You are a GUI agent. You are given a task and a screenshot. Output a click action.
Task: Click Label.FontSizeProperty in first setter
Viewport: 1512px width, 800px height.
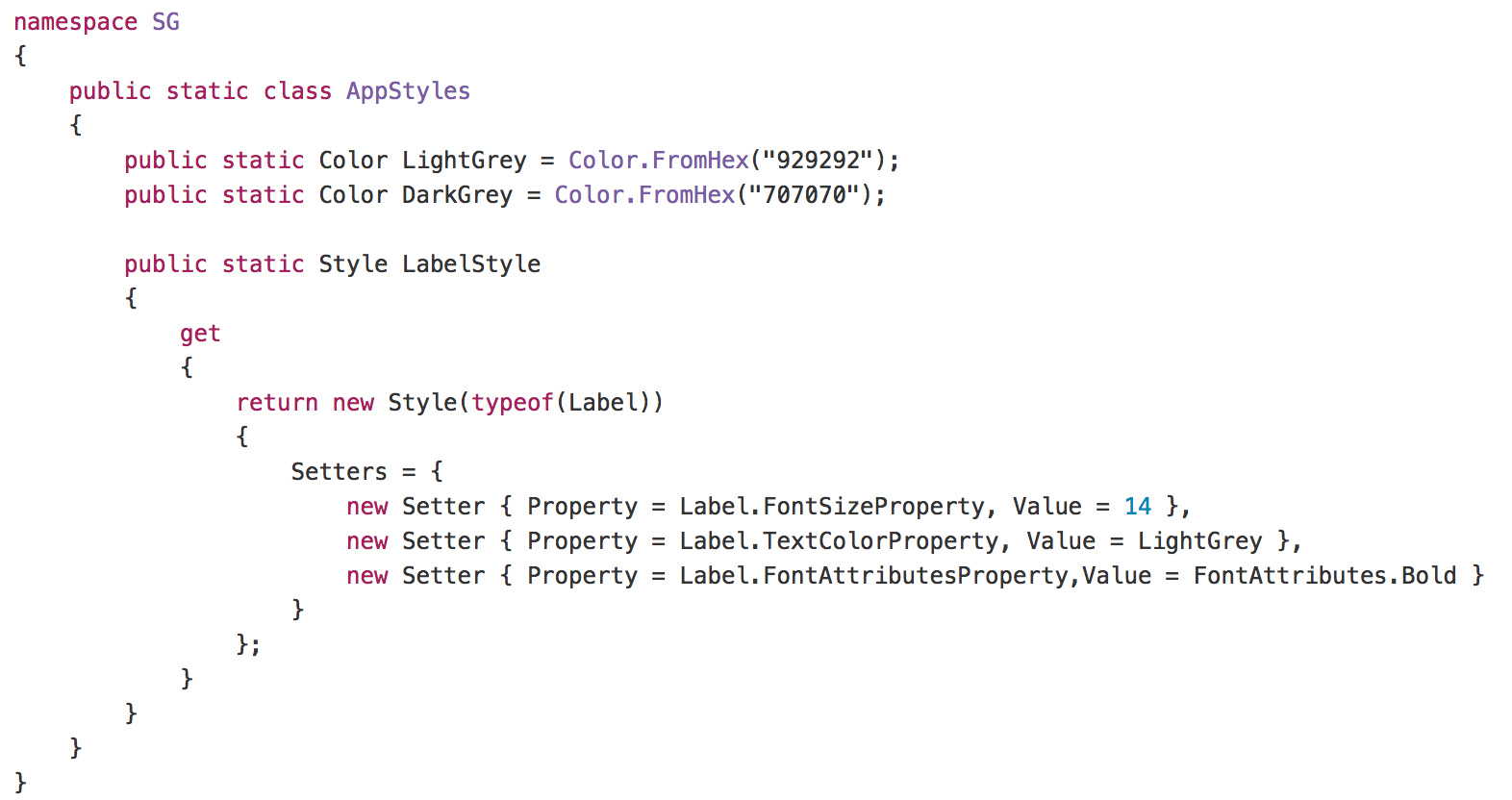tap(832, 507)
